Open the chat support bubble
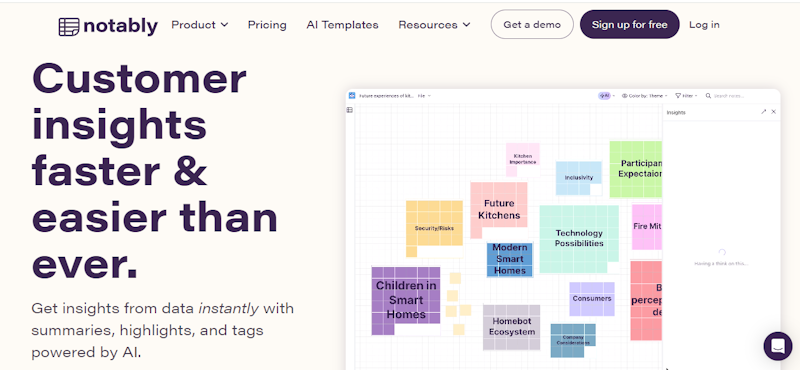Screen dimensions: 800x370 (x=778, y=346)
